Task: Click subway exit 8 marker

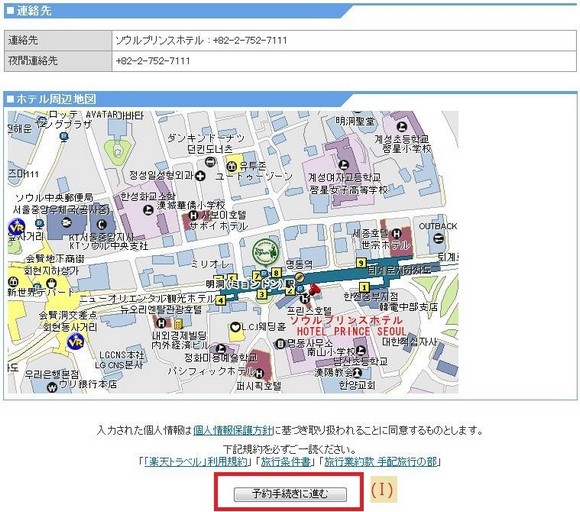Action: [276, 273]
